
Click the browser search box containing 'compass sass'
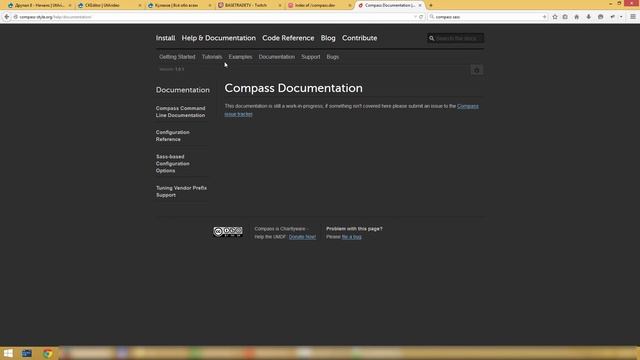click(488, 17)
